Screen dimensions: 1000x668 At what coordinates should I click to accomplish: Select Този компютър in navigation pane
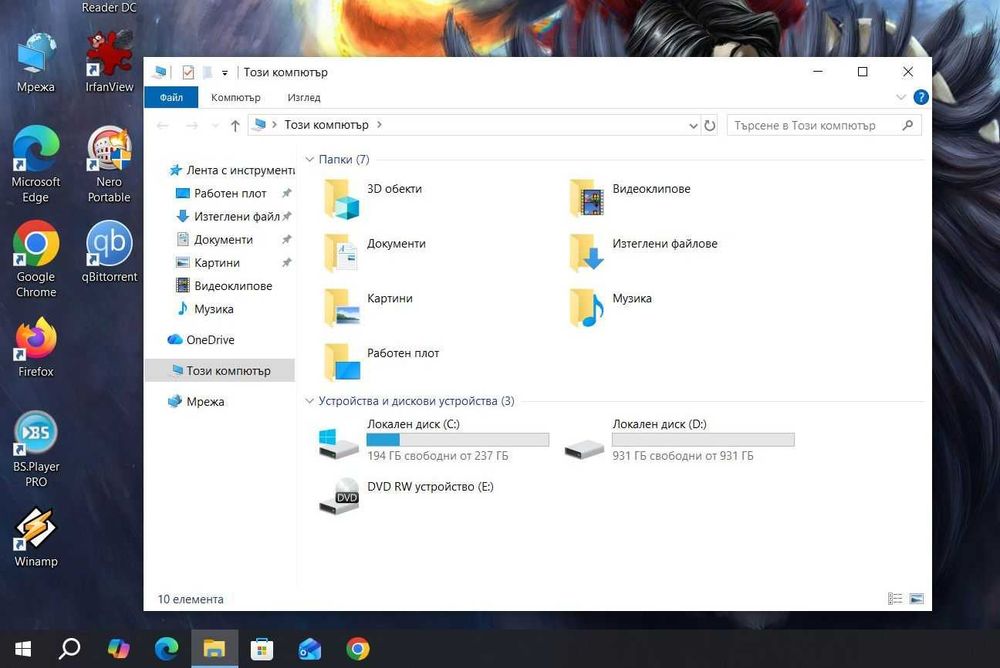point(220,371)
